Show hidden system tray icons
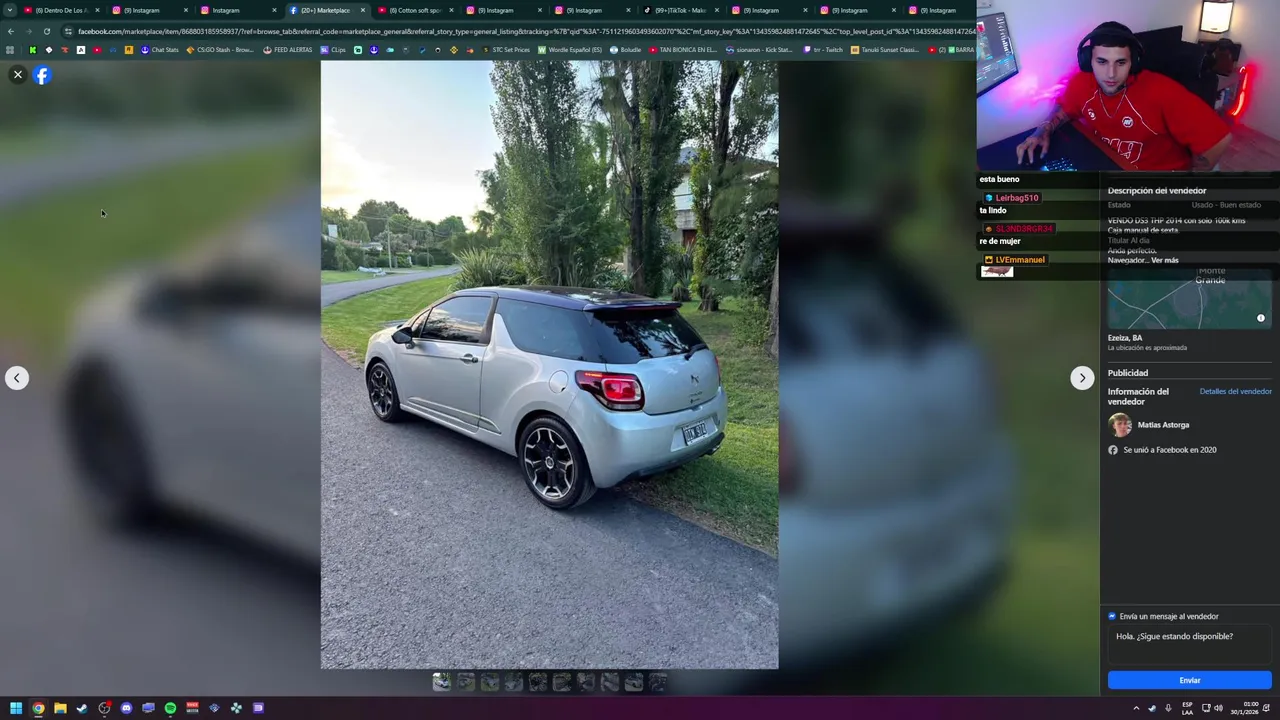Image resolution: width=1280 pixels, height=720 pixels. pyautogui.click(x=1136, y=708)
